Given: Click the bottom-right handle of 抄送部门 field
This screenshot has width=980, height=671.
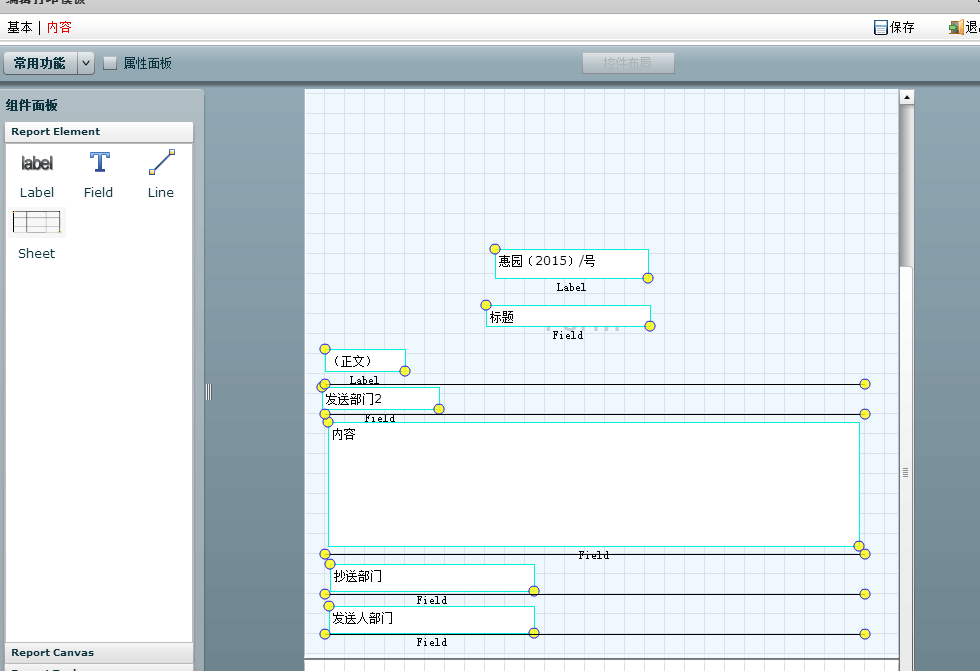Looking at the screenshot, I should pyautogui.click(x=534, y=591).
